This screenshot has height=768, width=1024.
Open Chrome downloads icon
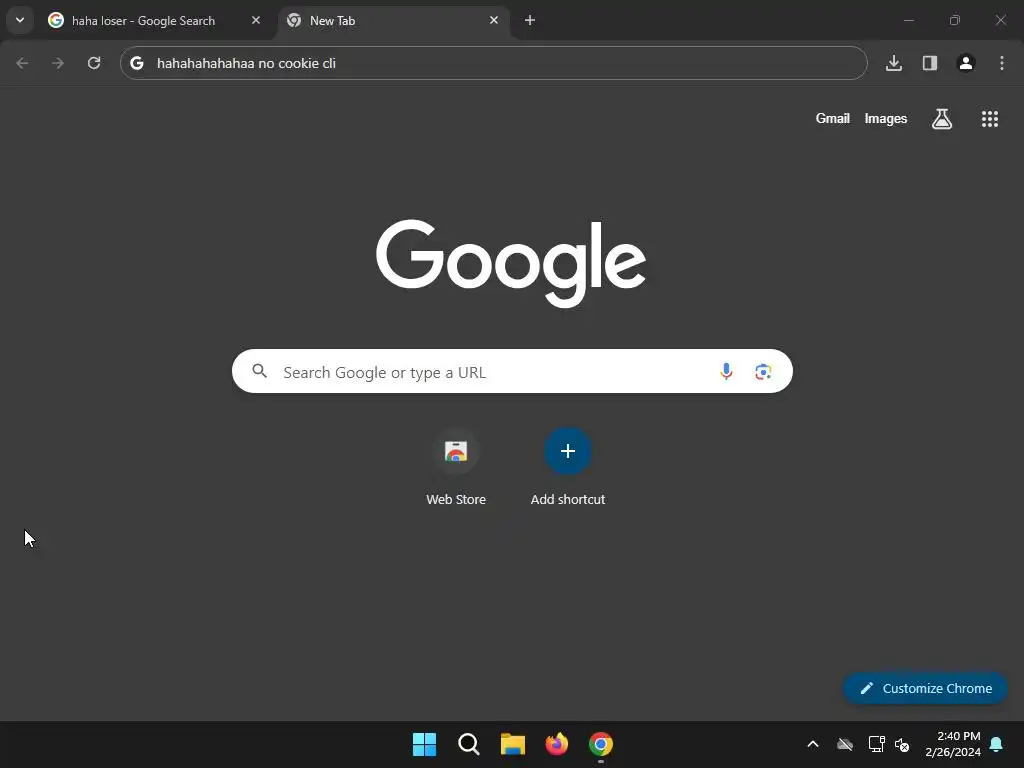(x=894, y=63)
